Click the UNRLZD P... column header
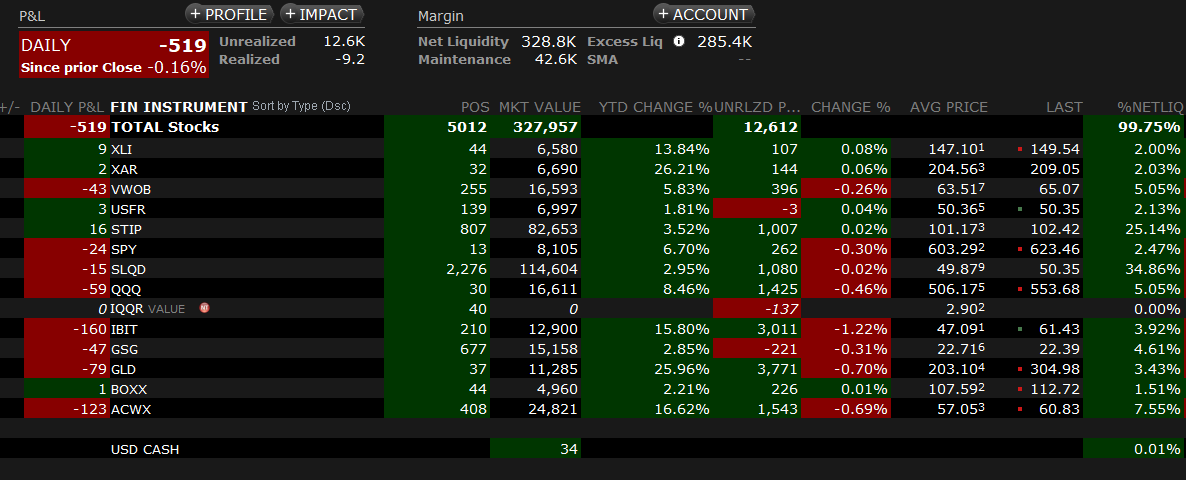 click(x=756, y=107)
